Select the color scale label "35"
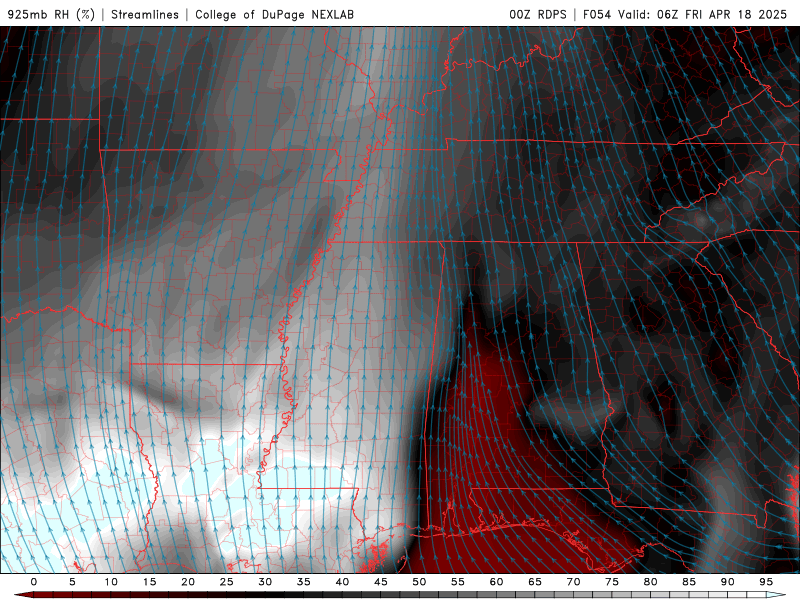800x600 pixels. coord(304,582)
